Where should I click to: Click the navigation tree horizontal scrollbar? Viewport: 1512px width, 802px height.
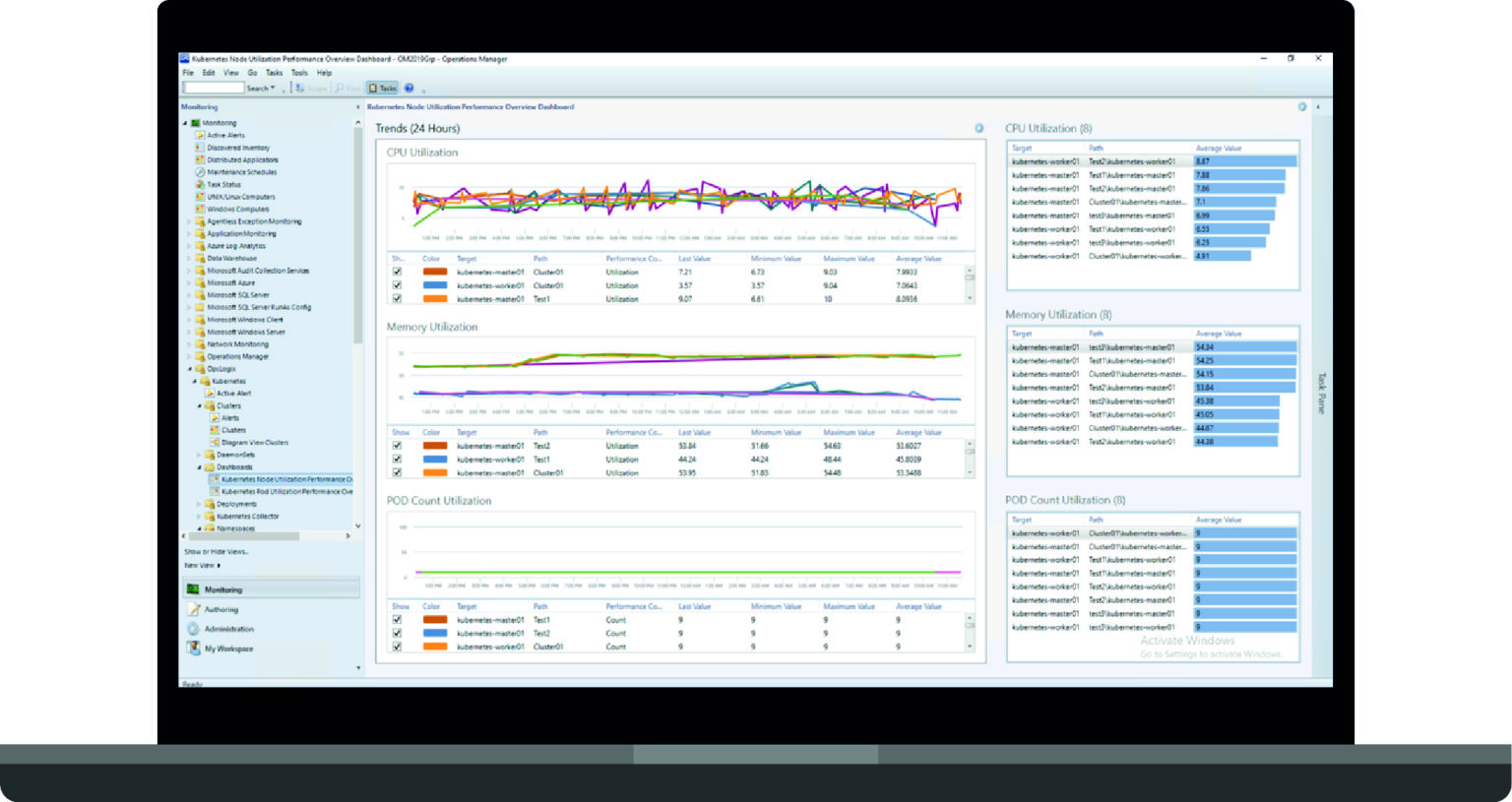(244, 536)
